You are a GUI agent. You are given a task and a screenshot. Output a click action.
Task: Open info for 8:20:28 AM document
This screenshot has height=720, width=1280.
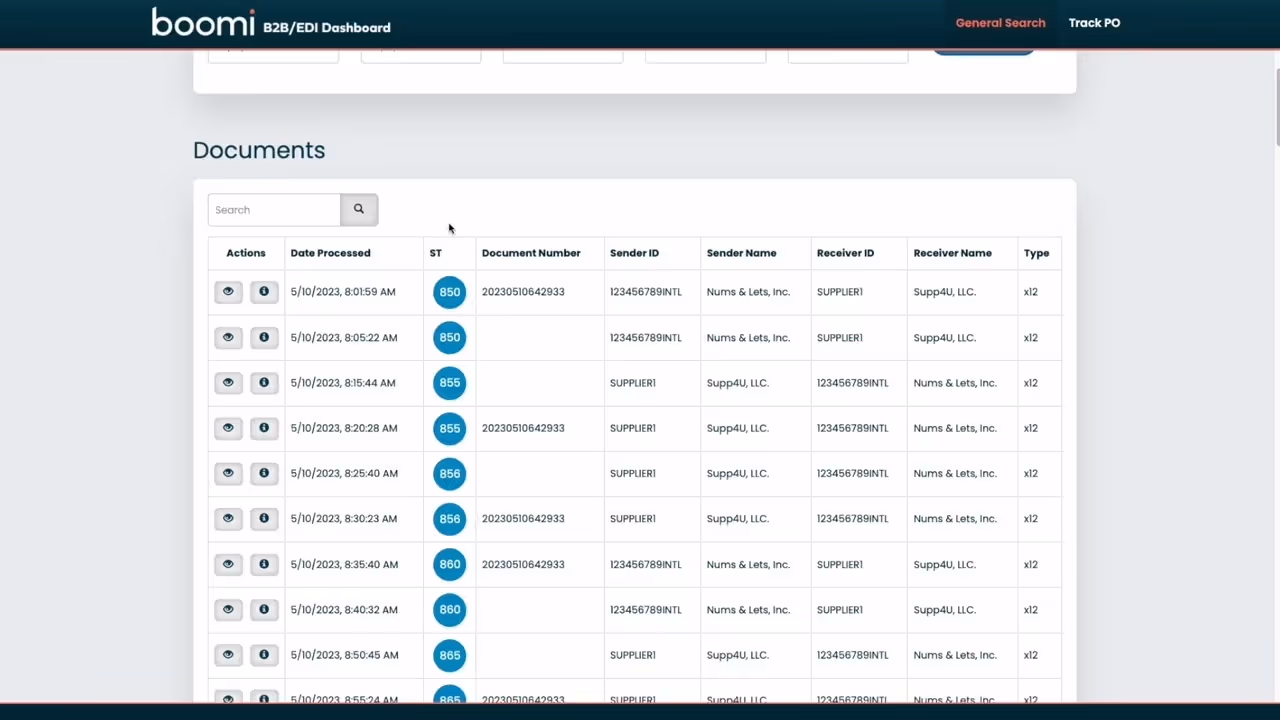click(x=264, y=428)
